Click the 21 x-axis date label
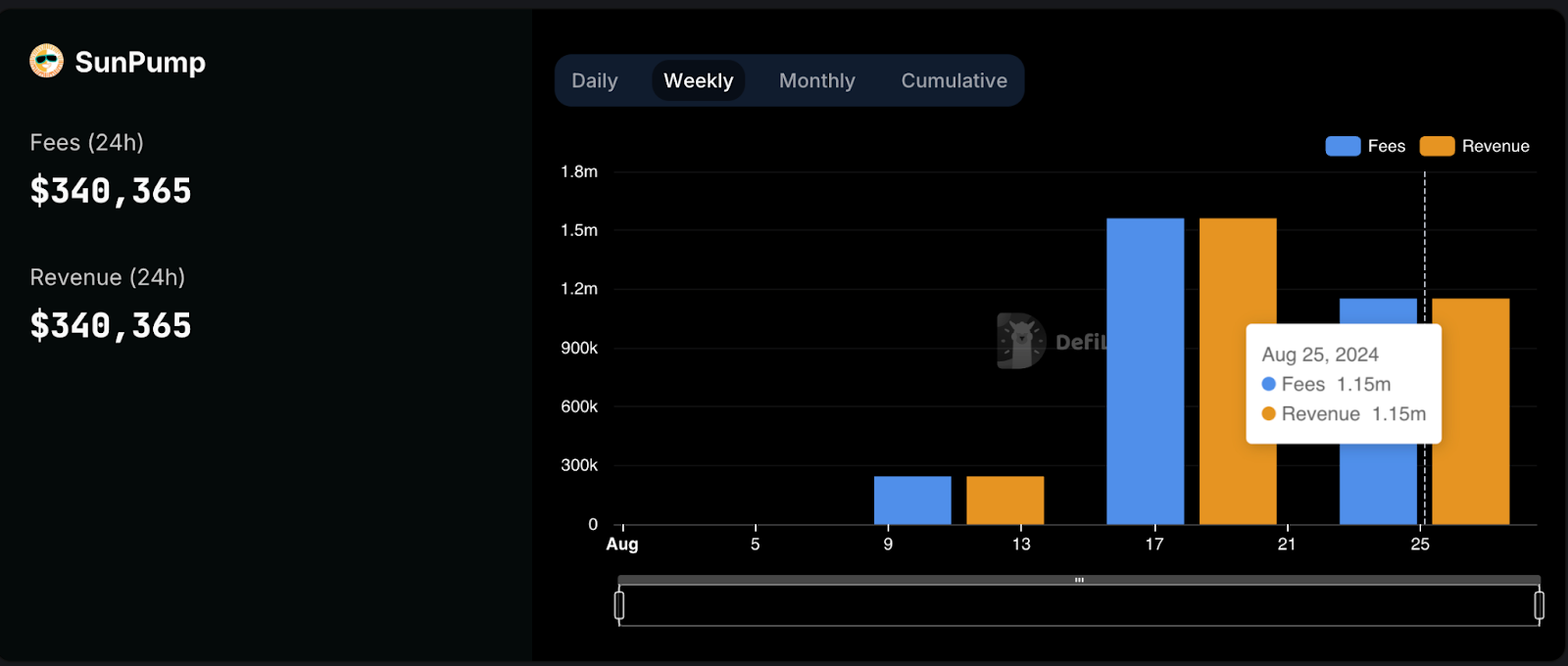This screenshot has width=1568, height=666. coord(1287,544)
